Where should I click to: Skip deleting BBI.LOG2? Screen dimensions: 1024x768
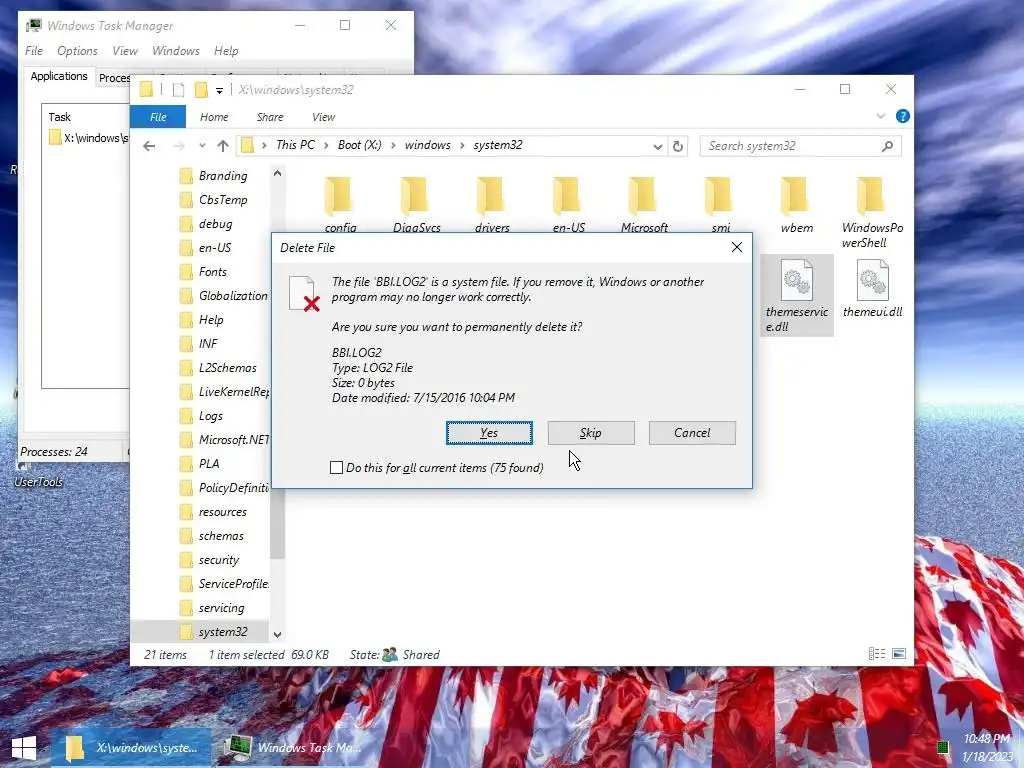591,433
